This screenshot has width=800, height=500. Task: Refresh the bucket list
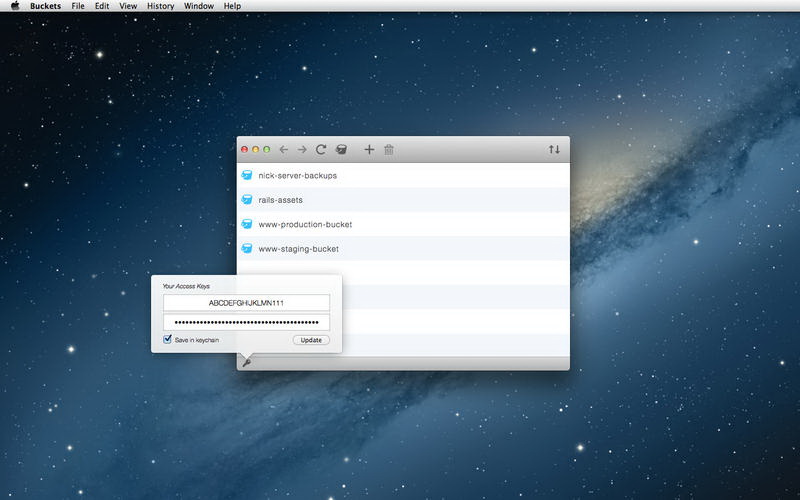pos(321,150)
